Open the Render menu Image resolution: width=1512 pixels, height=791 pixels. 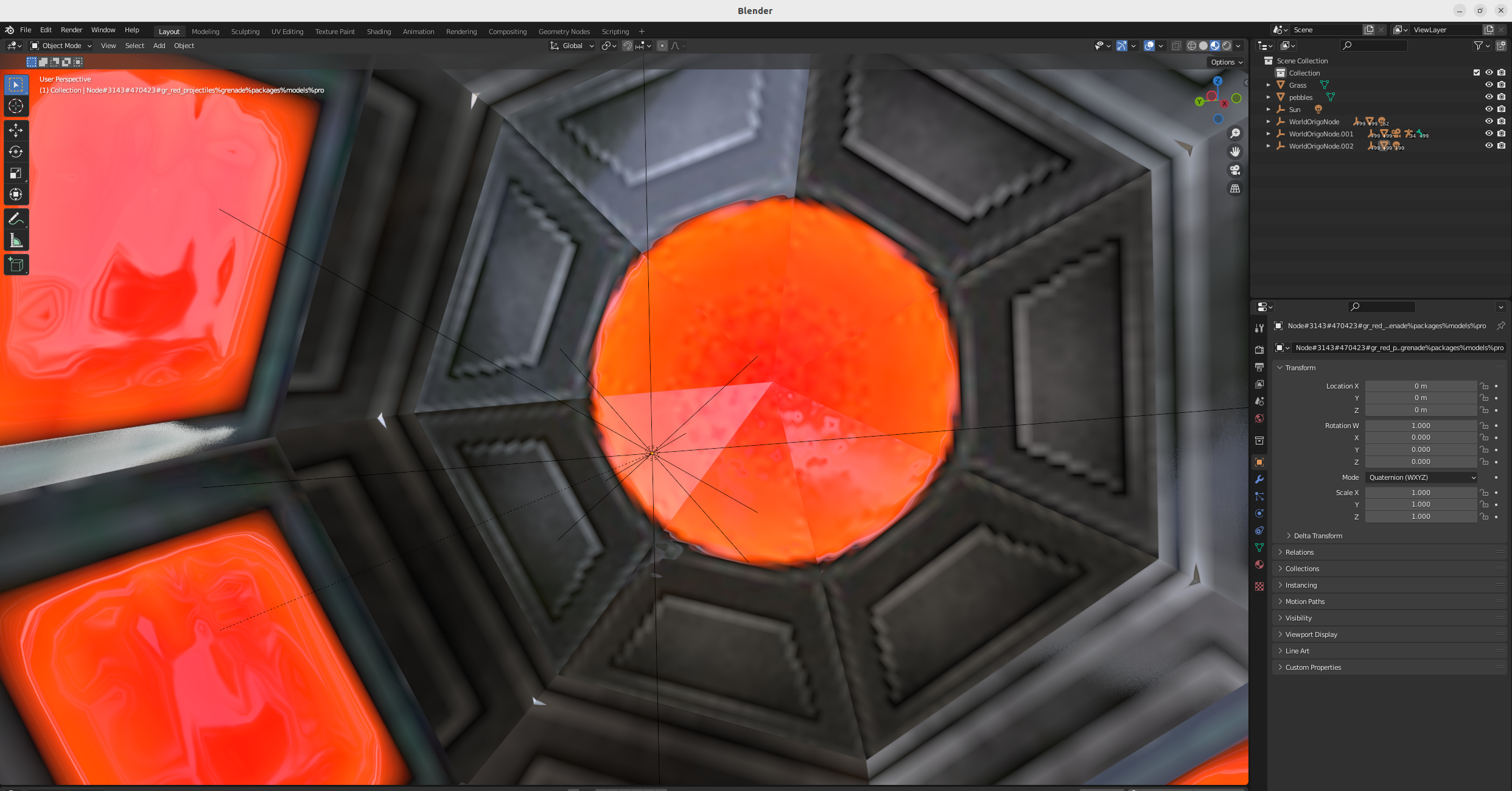click(x=71, y=30)
